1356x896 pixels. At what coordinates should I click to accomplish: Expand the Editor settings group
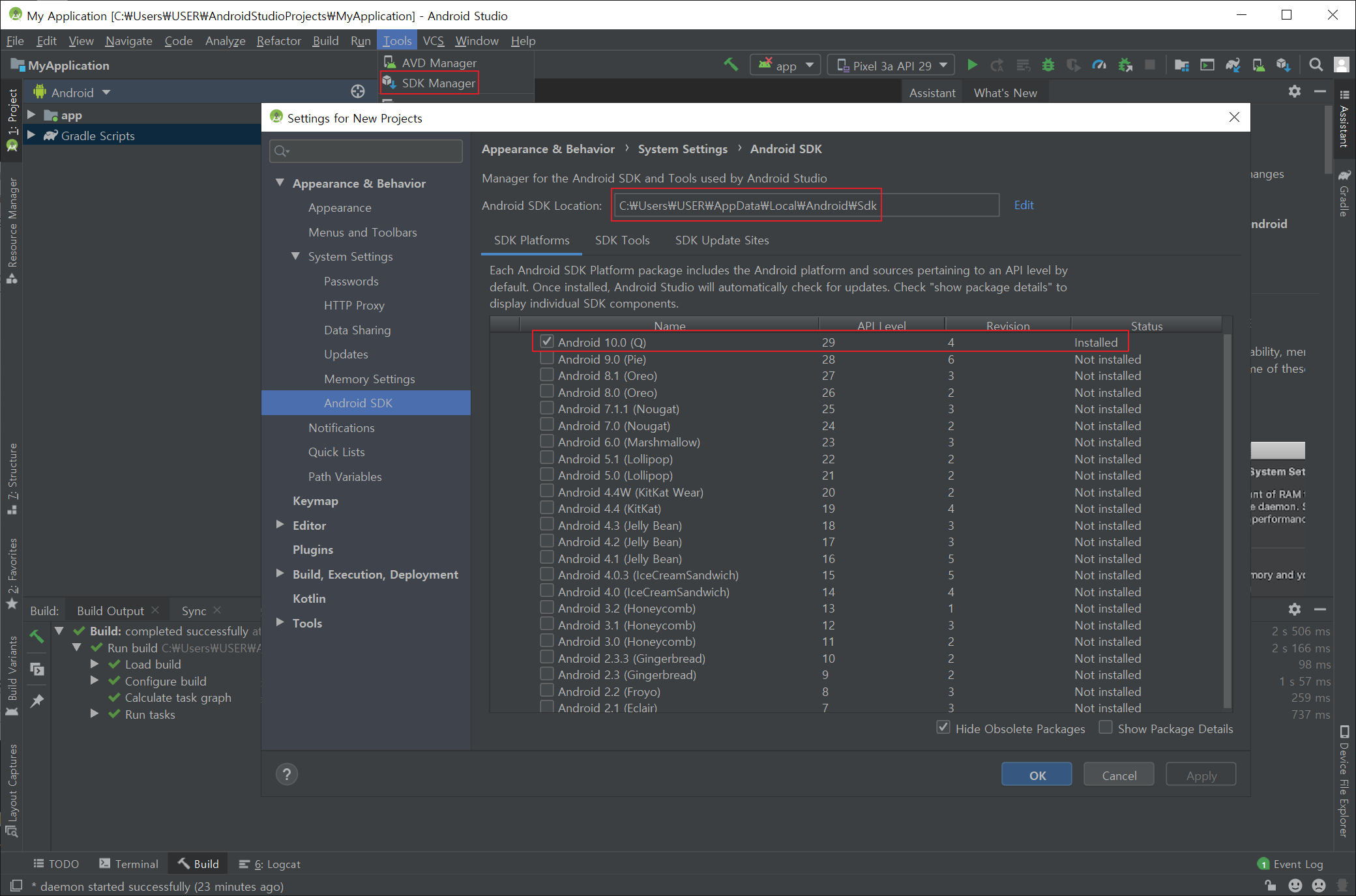pyautogui.click(x=280, y=525)
